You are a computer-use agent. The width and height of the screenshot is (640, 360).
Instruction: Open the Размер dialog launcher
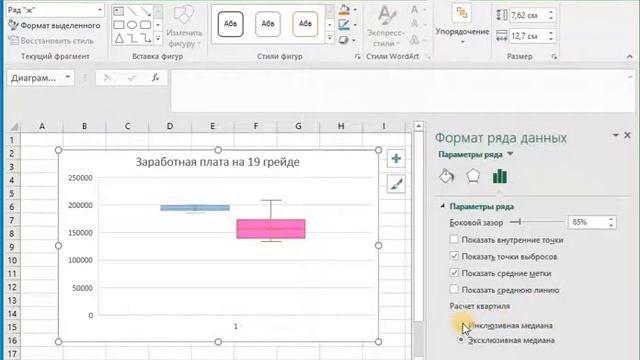[554, 57]
